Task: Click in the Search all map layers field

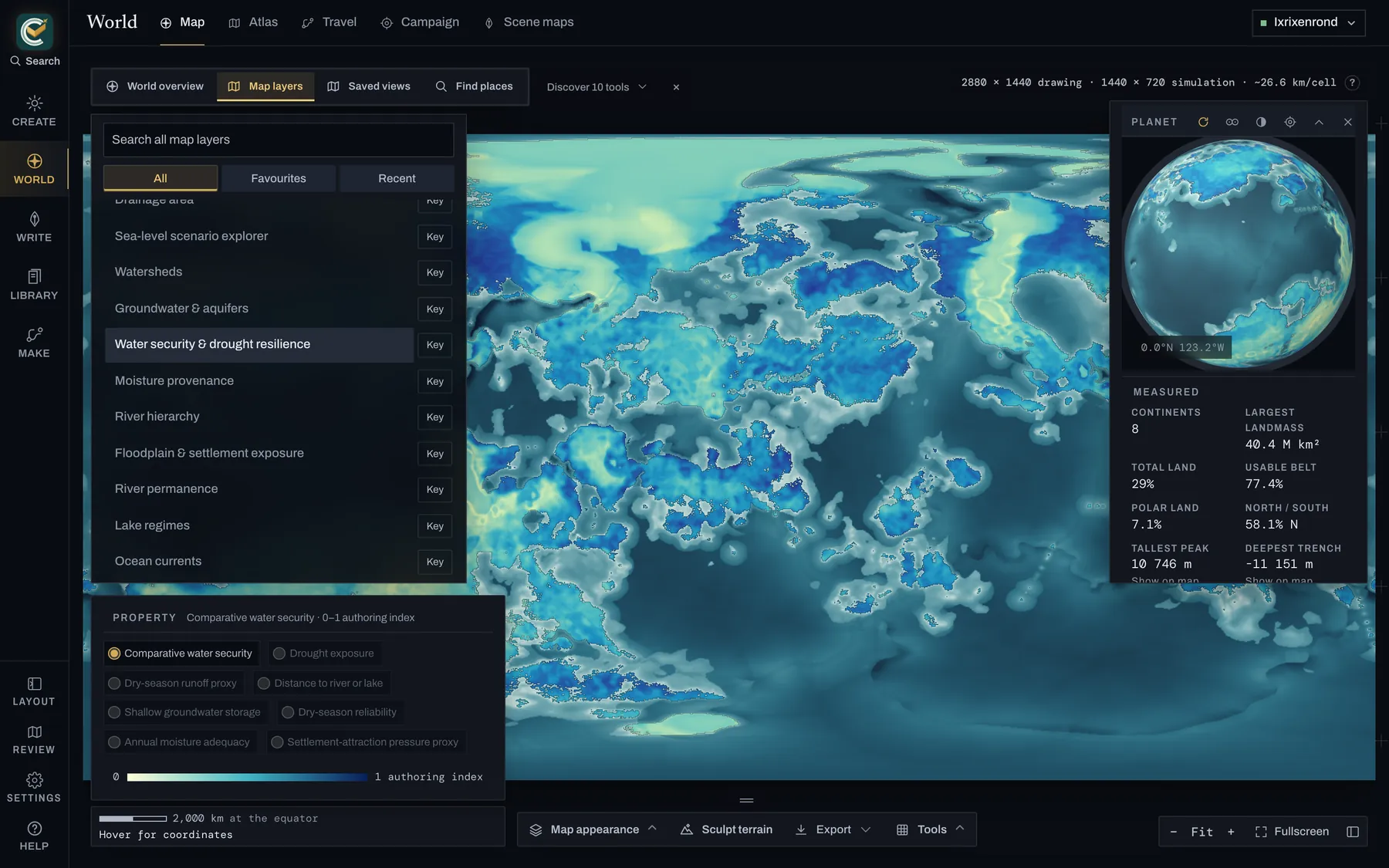Action: pos(279,140)
